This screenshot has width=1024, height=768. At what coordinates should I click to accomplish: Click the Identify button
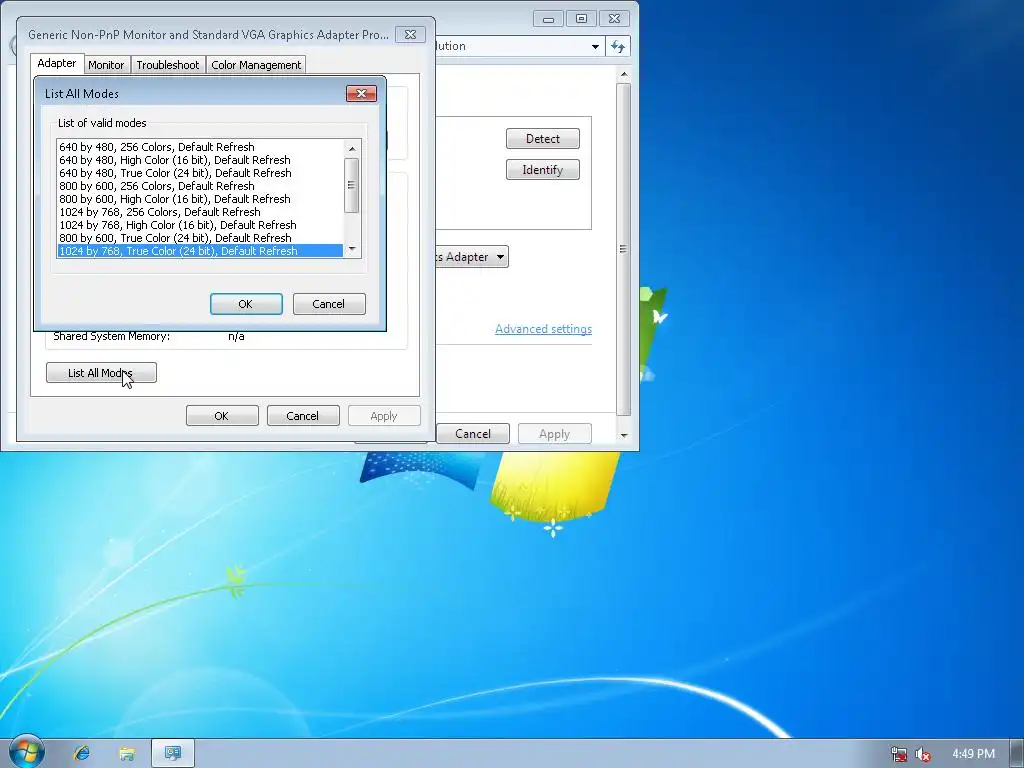543,170
